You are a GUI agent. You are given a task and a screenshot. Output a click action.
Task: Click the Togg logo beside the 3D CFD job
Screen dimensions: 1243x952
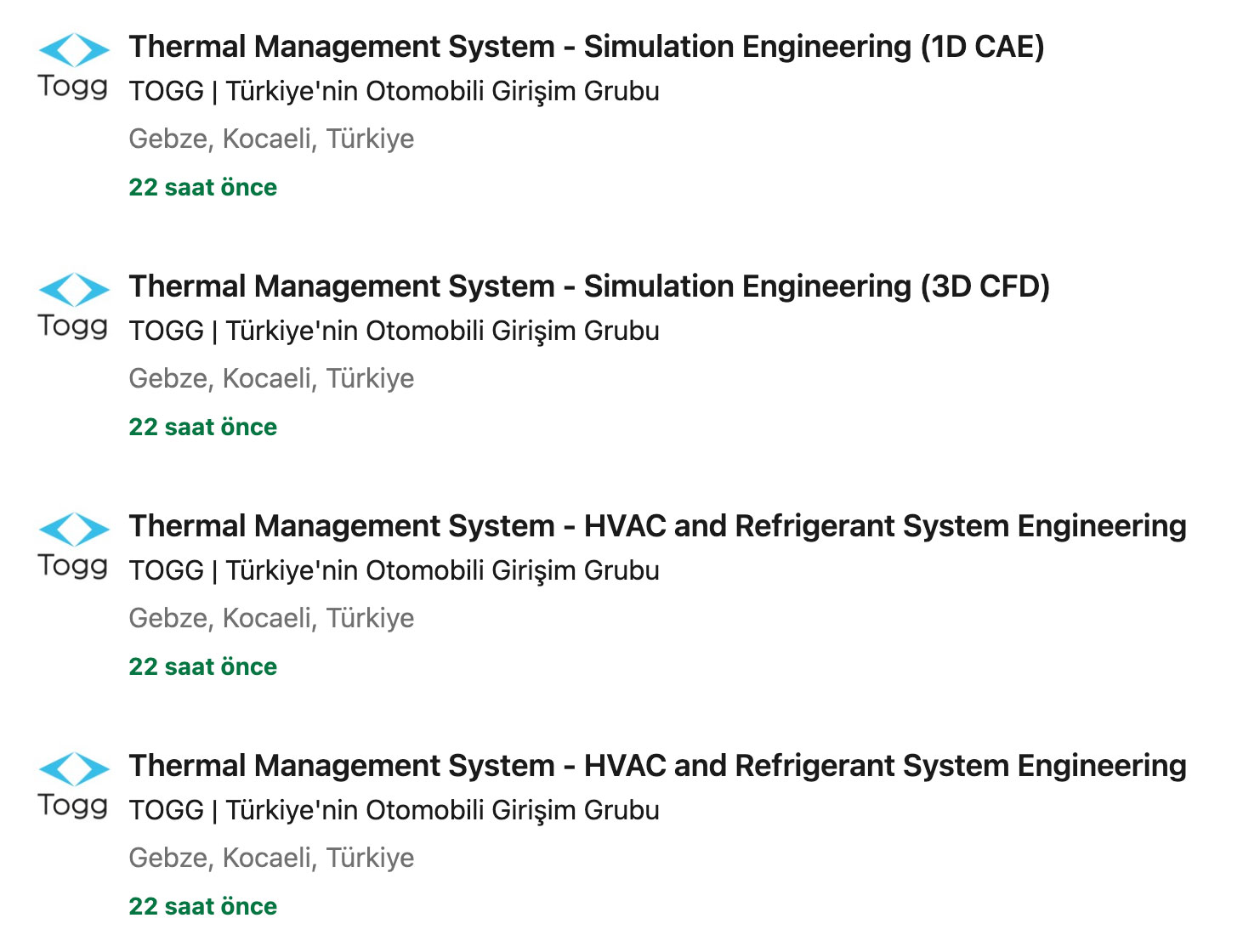click(x=74, y=307)
